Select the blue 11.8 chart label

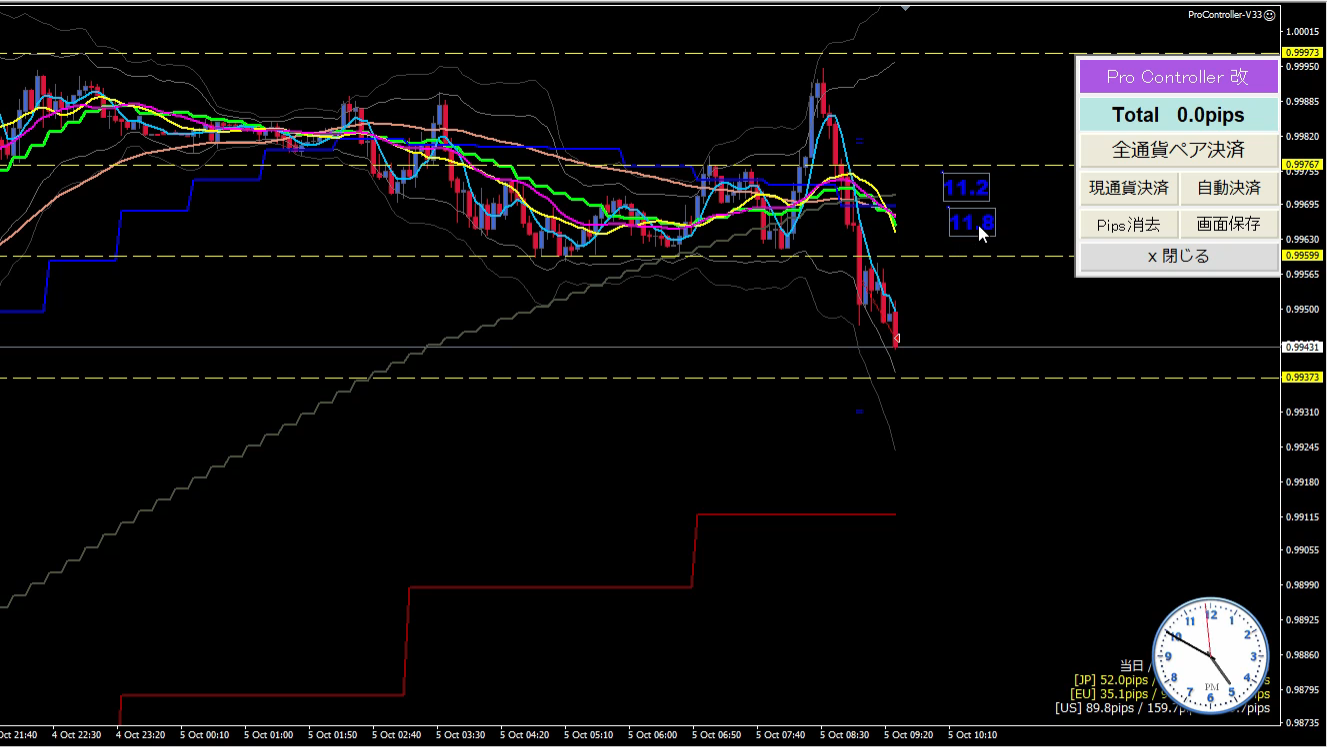pyautogui.click(x=971, y=222)
